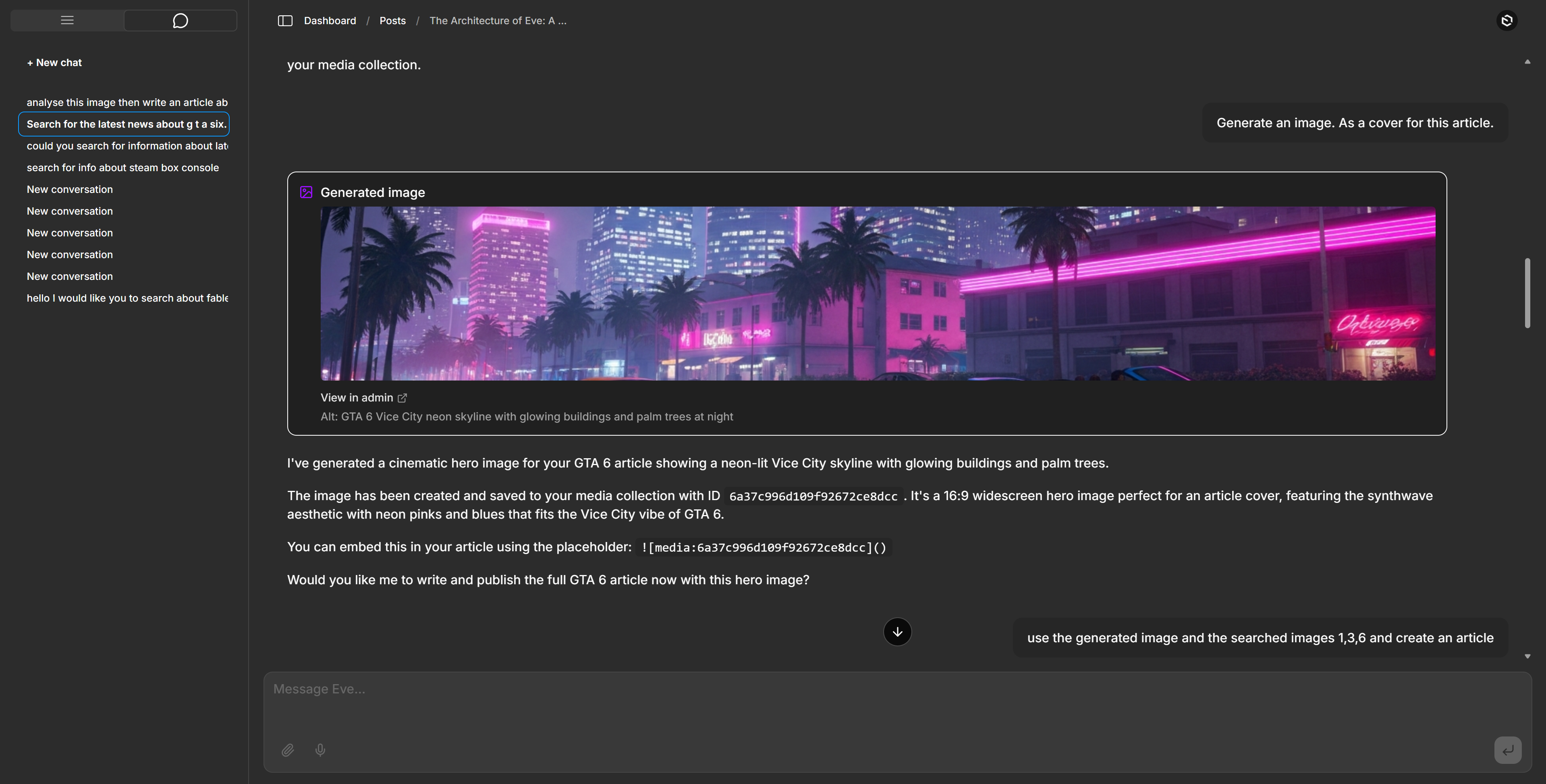Go to Posts breadcrumb
This screenshot has width=1546, height=784.
coord(392,21)
